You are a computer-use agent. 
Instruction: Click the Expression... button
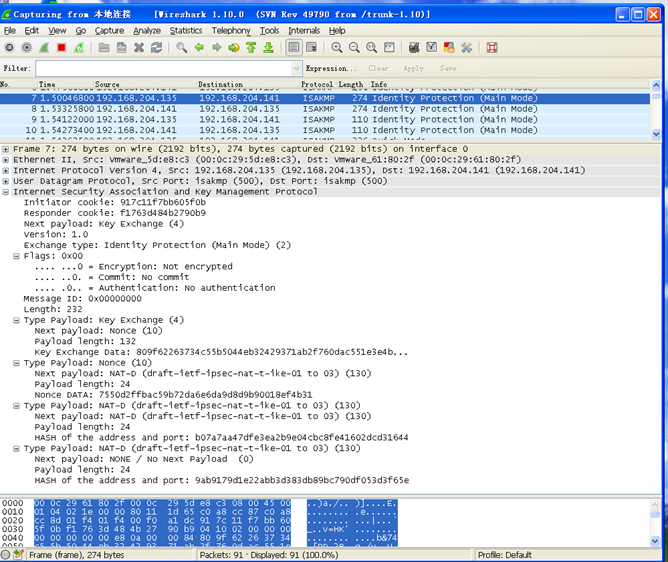click(332, 69)
